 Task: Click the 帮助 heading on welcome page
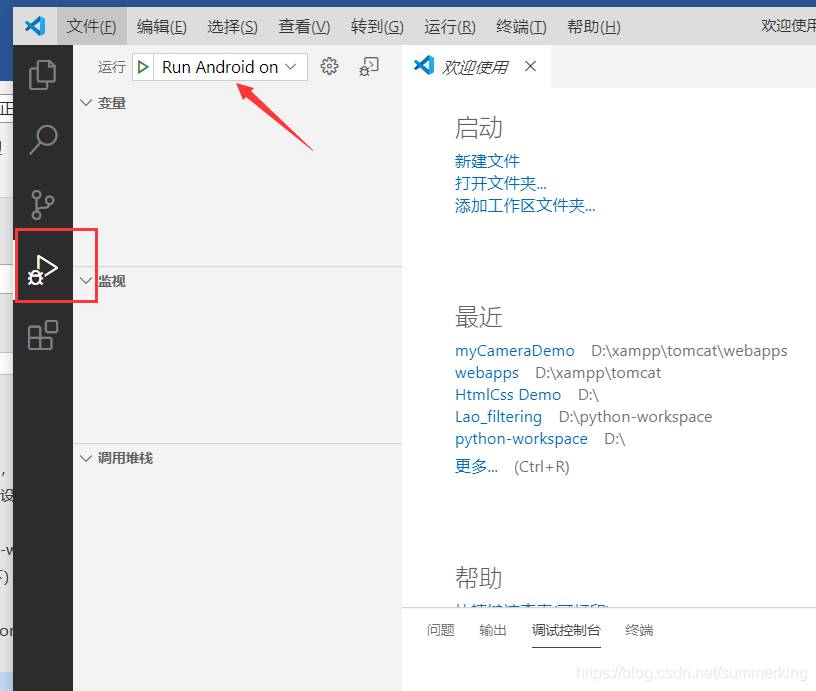478,578
